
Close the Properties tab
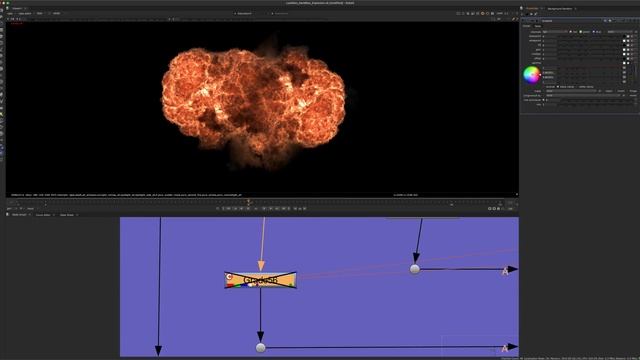(542, 8)
